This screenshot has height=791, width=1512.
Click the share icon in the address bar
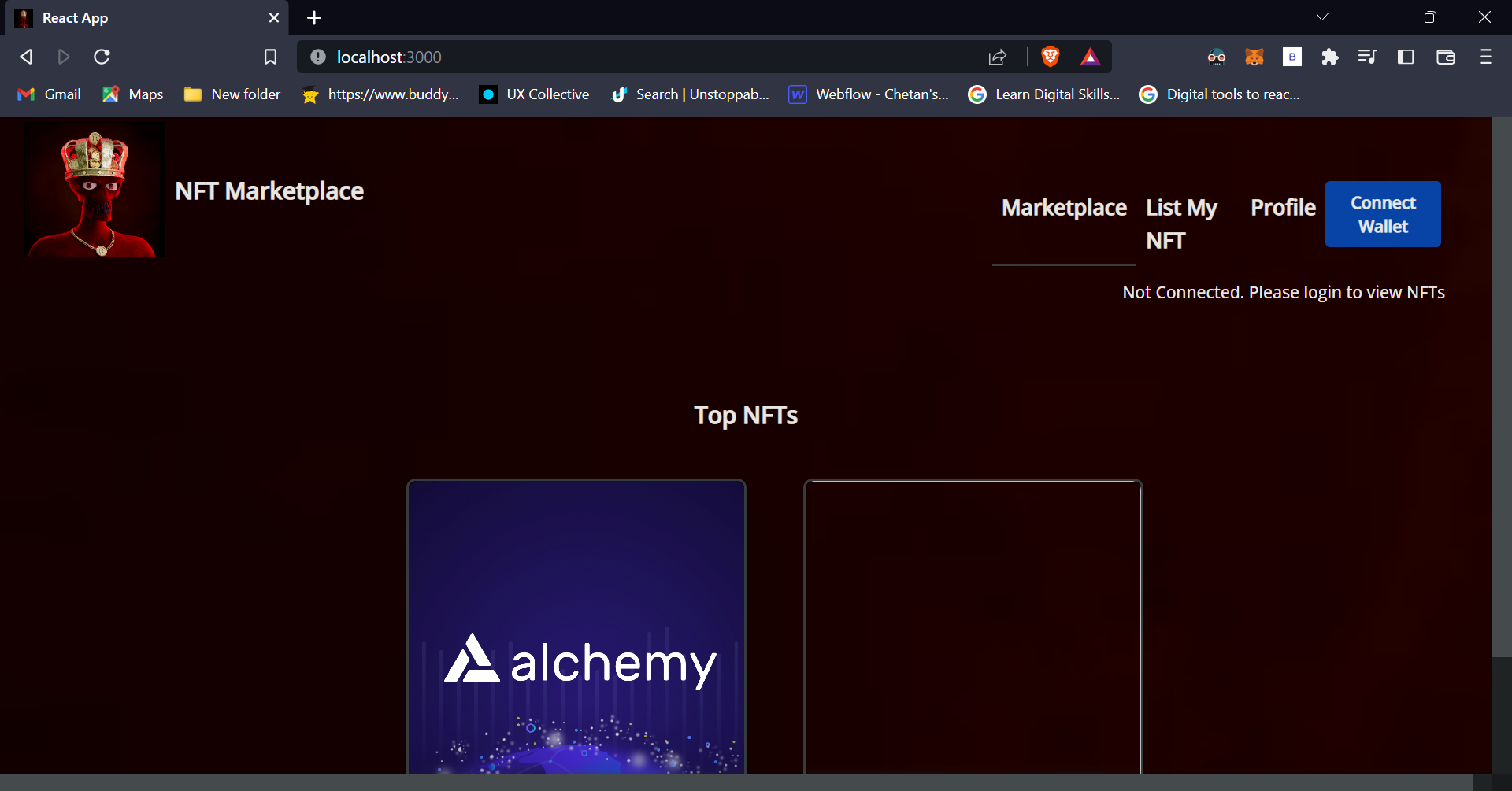997,57
